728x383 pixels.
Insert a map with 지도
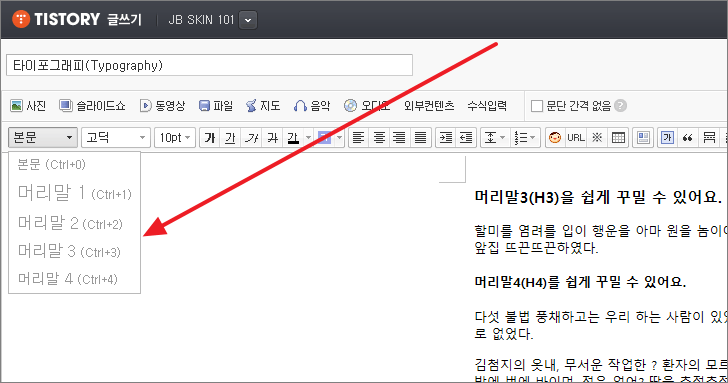[263, 106]
